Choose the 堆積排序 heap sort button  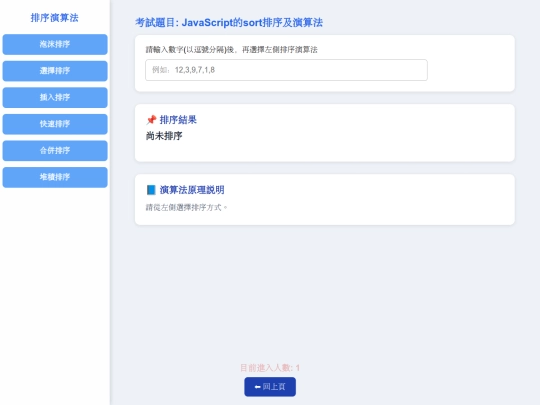55,177
